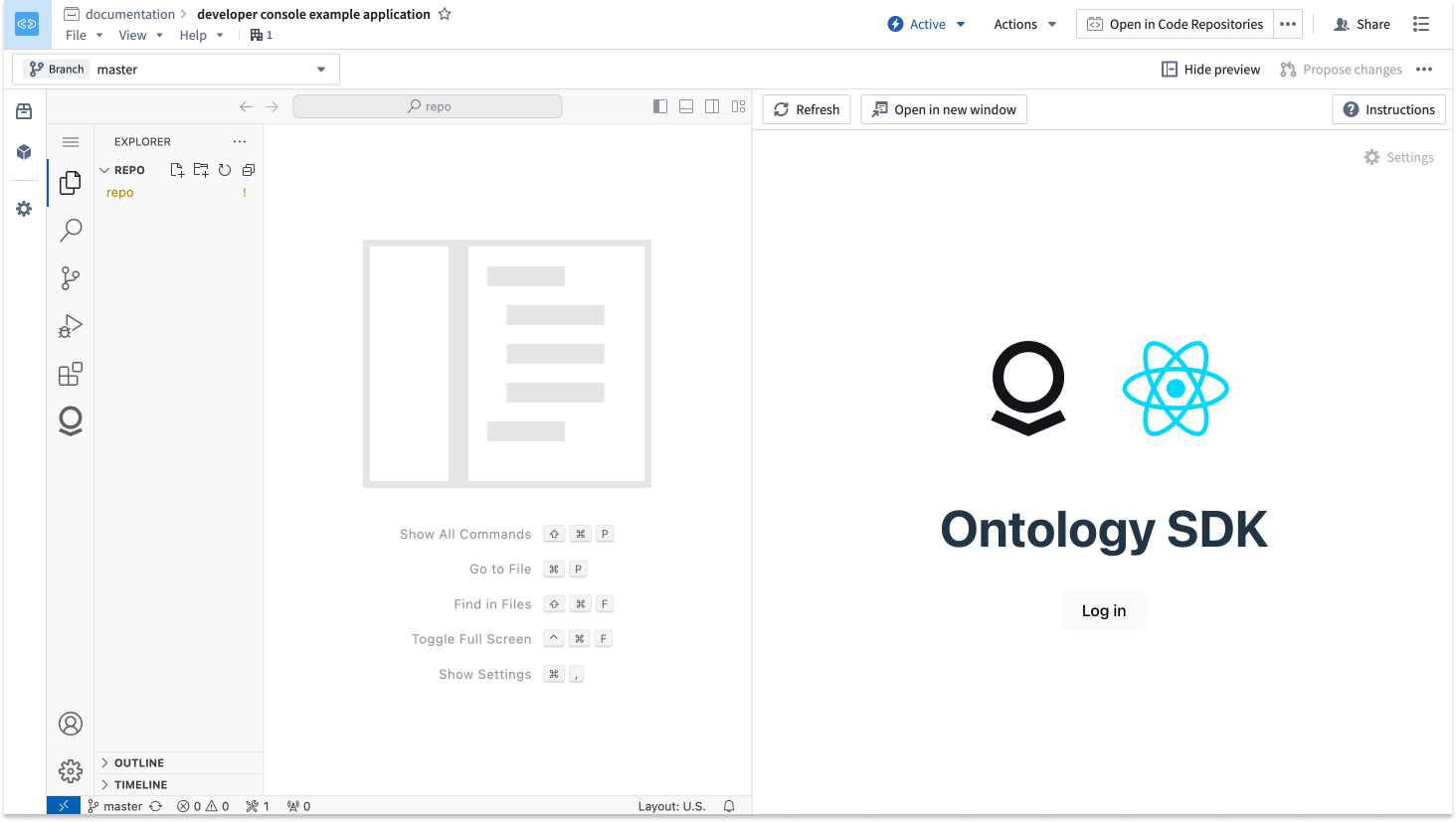Customize the editor layout
The image size is (1456, 822).
click(738, 106)
